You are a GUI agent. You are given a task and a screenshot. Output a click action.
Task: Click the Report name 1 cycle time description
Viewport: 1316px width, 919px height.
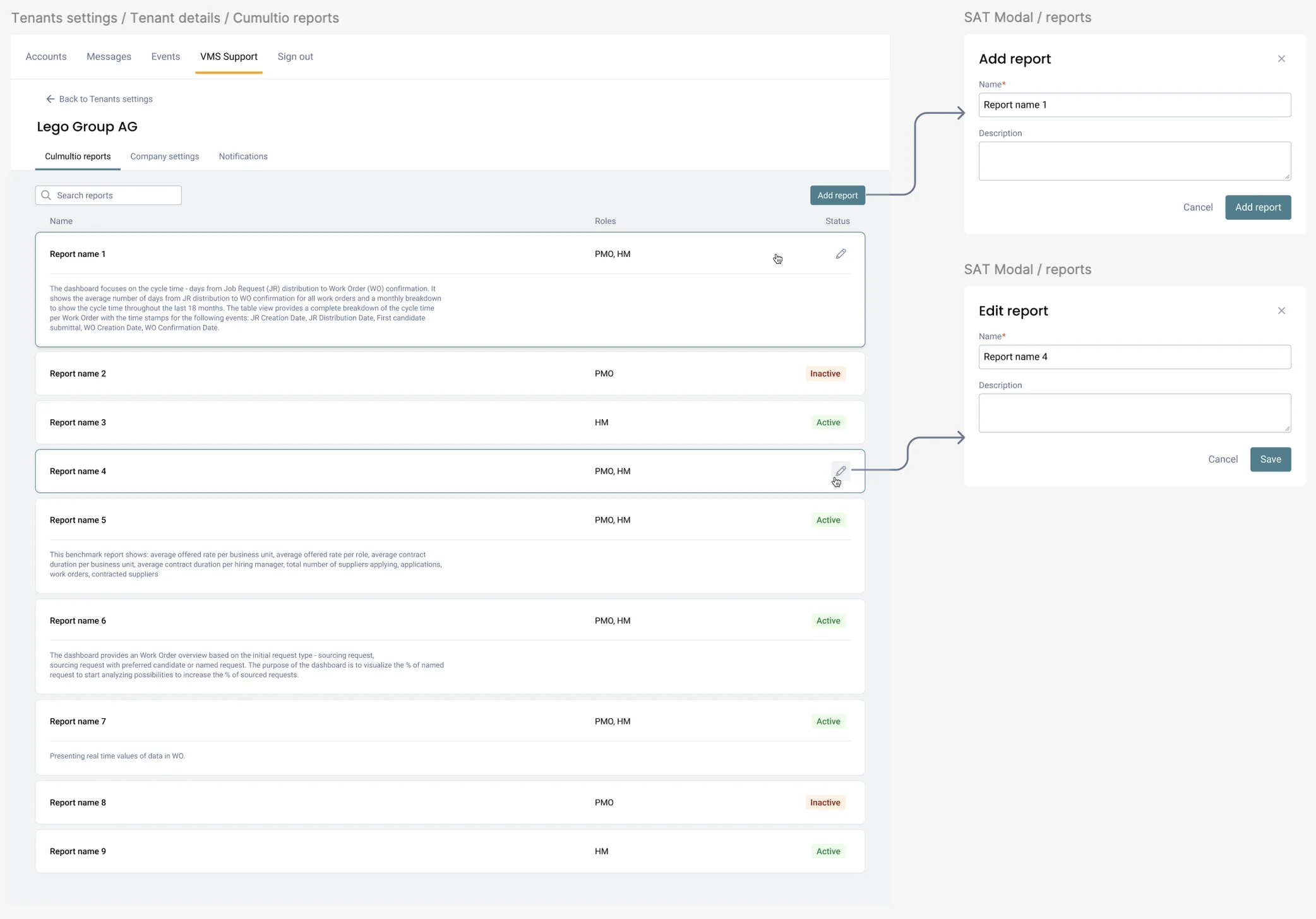point(246,308)
